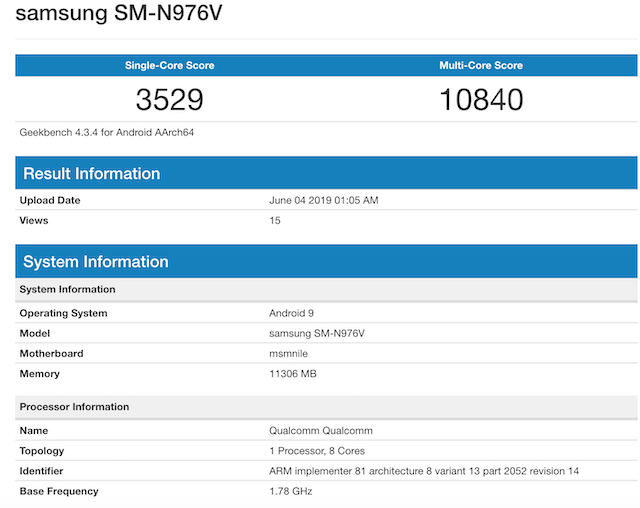This screenshot has width=640, height=508.
Task: Select the Android 9 value
Action: [291, 313]
